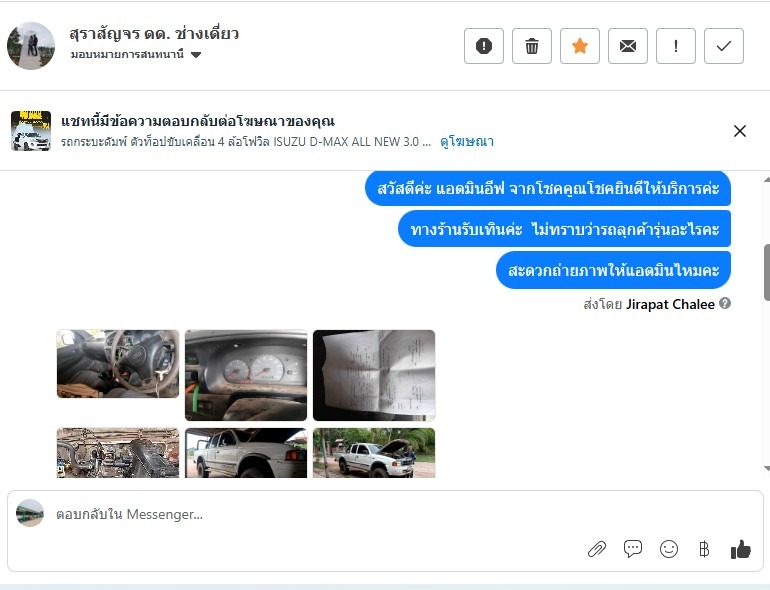Viewport: 770px width, 590px height.
Task: Toggle the orange star follow-up marker
Action: tap(580, 46)
